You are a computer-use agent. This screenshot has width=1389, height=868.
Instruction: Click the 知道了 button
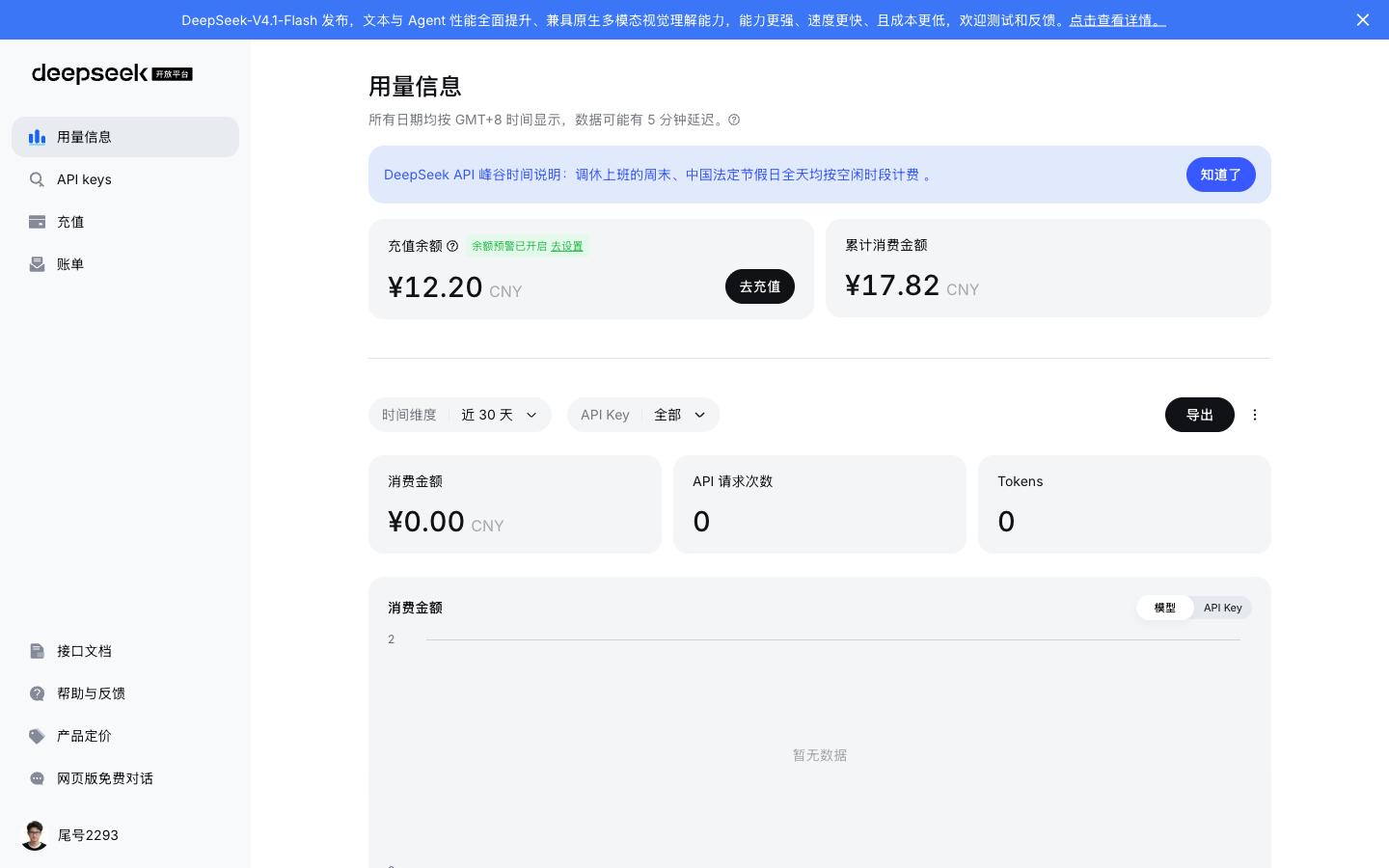(1220, 175)
